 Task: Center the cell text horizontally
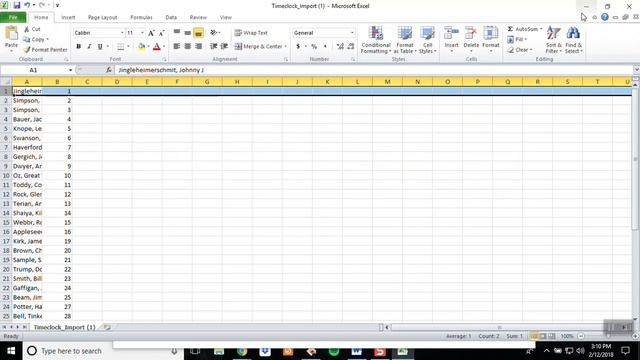point(187,47)
